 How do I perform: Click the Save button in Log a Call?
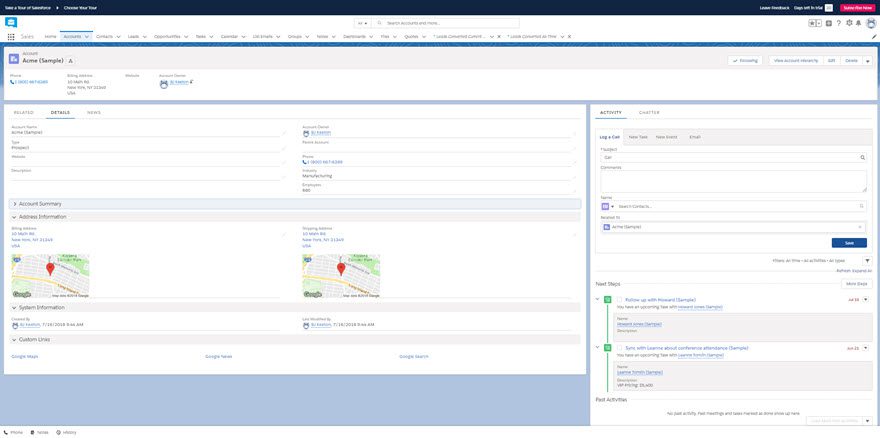click(x=848, y=243)
